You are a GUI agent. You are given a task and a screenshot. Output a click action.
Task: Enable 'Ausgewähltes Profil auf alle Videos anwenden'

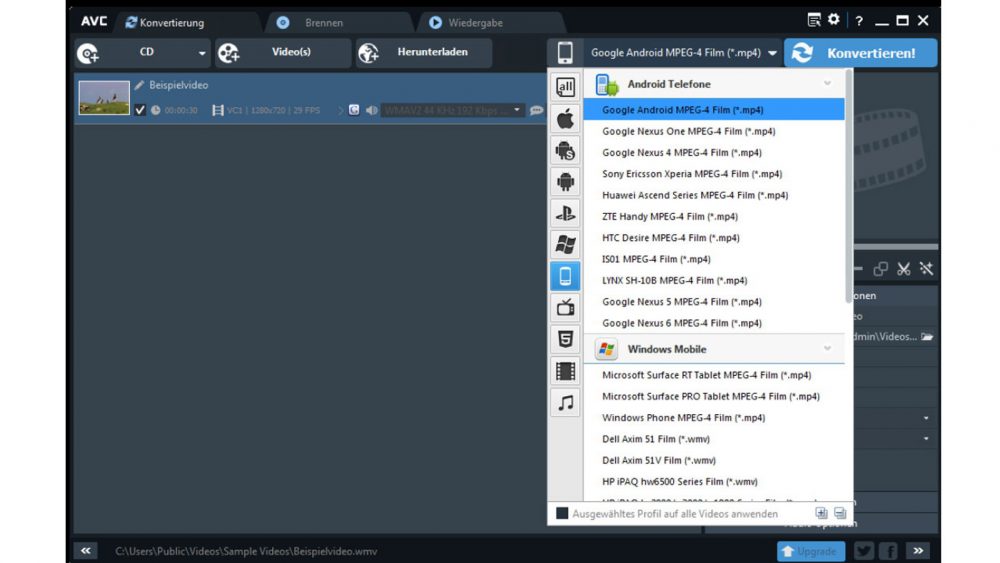tap(562, 513)
